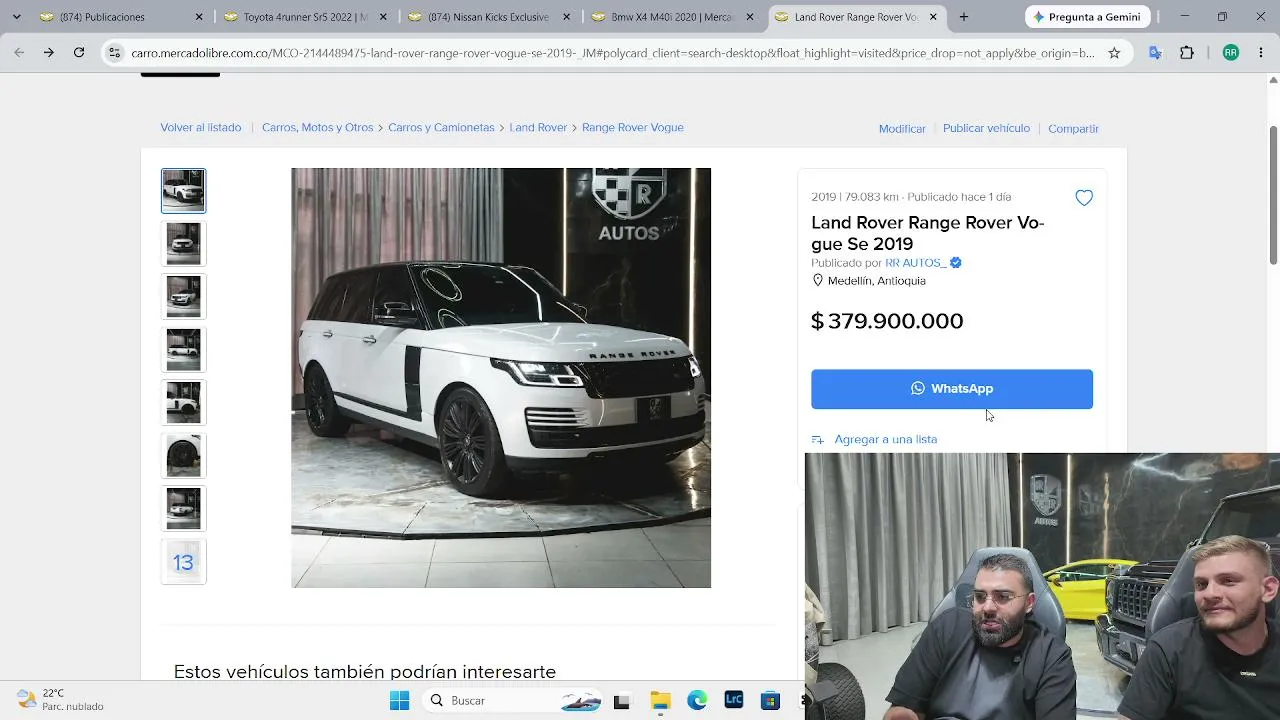
Task: Select the first car photo thumbnail
Action: point(183,191)
